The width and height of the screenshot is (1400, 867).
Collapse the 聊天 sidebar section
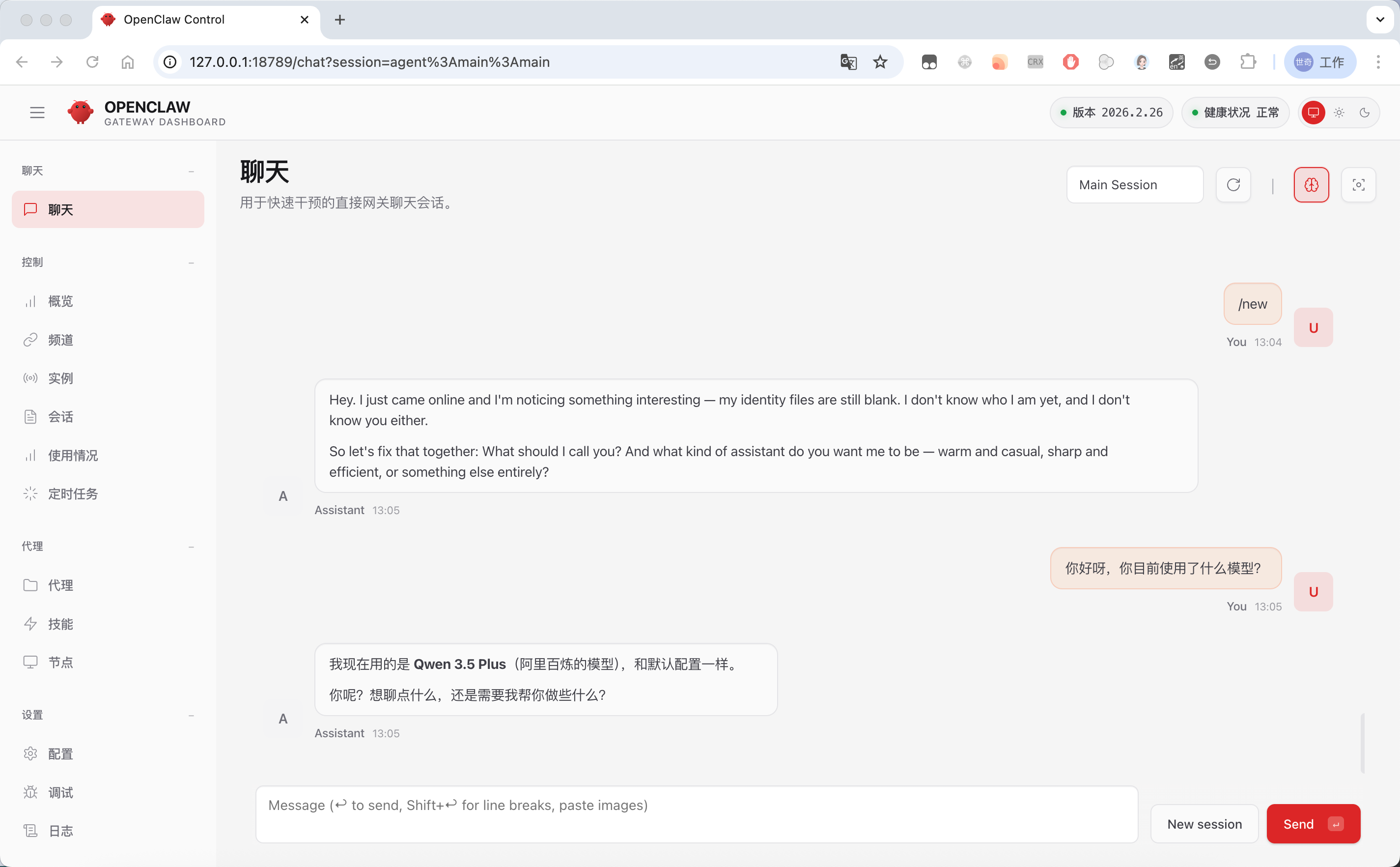[x=192, y=170]
